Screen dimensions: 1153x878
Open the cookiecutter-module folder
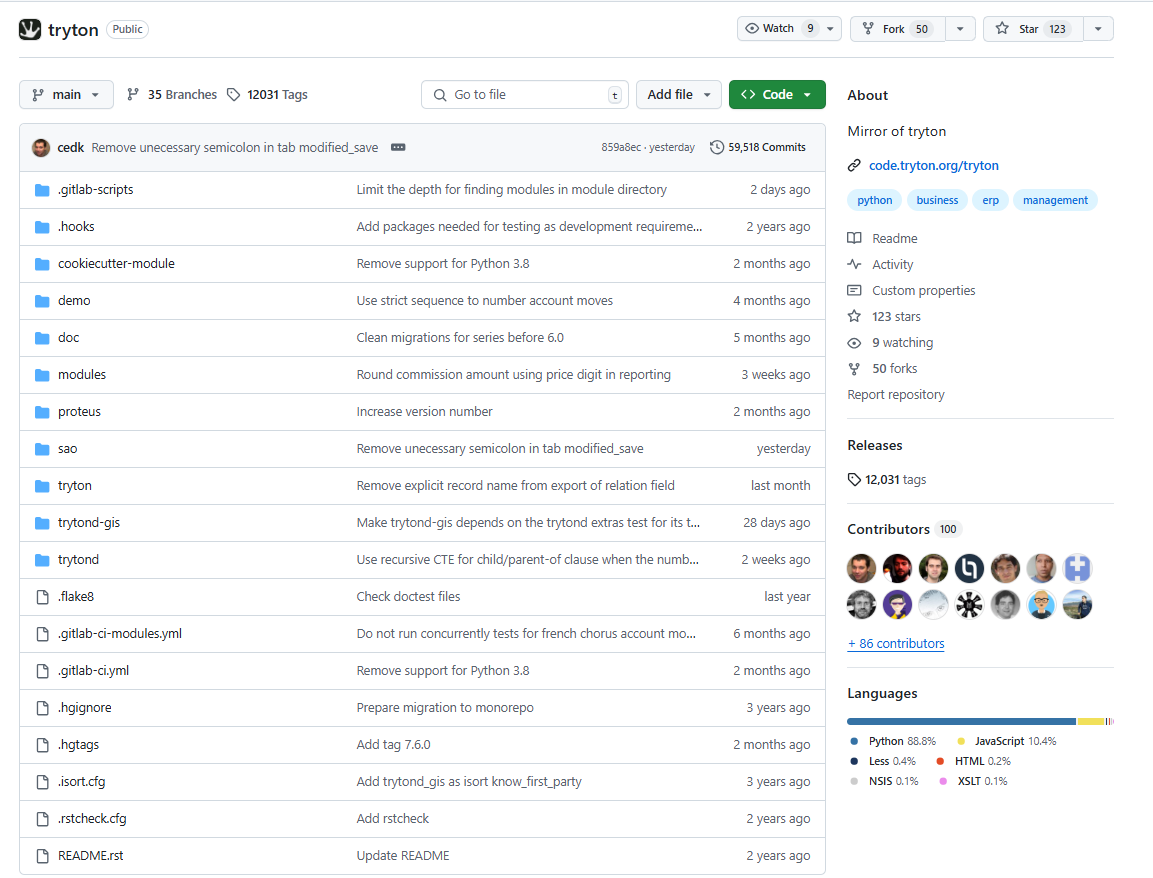tap(116, 263)
